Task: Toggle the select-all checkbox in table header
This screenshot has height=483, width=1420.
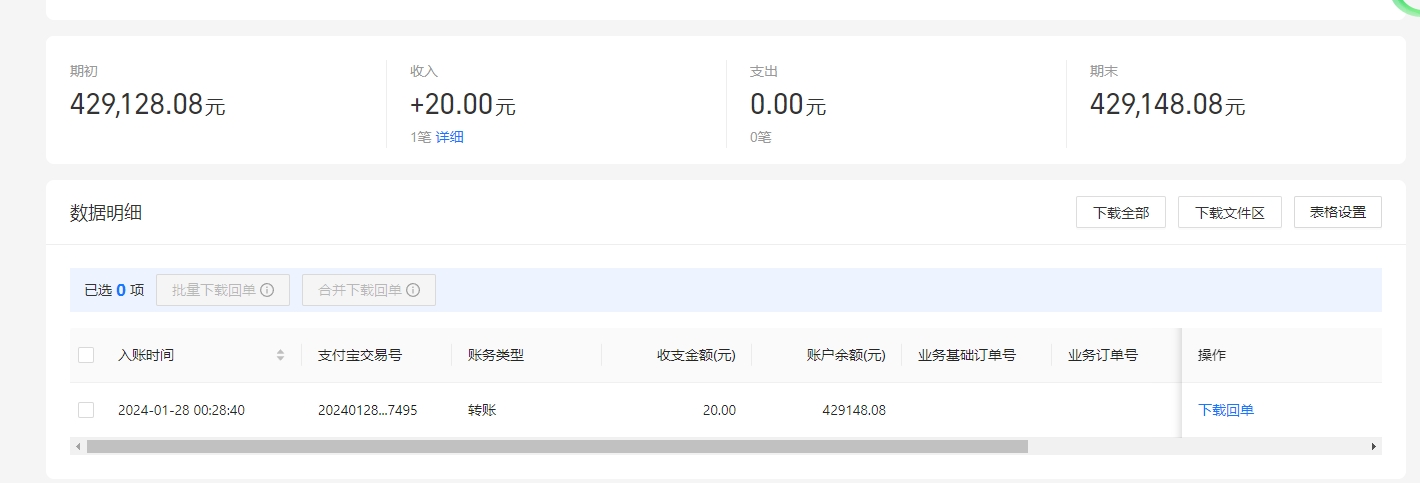Action: tap(86, 355)
